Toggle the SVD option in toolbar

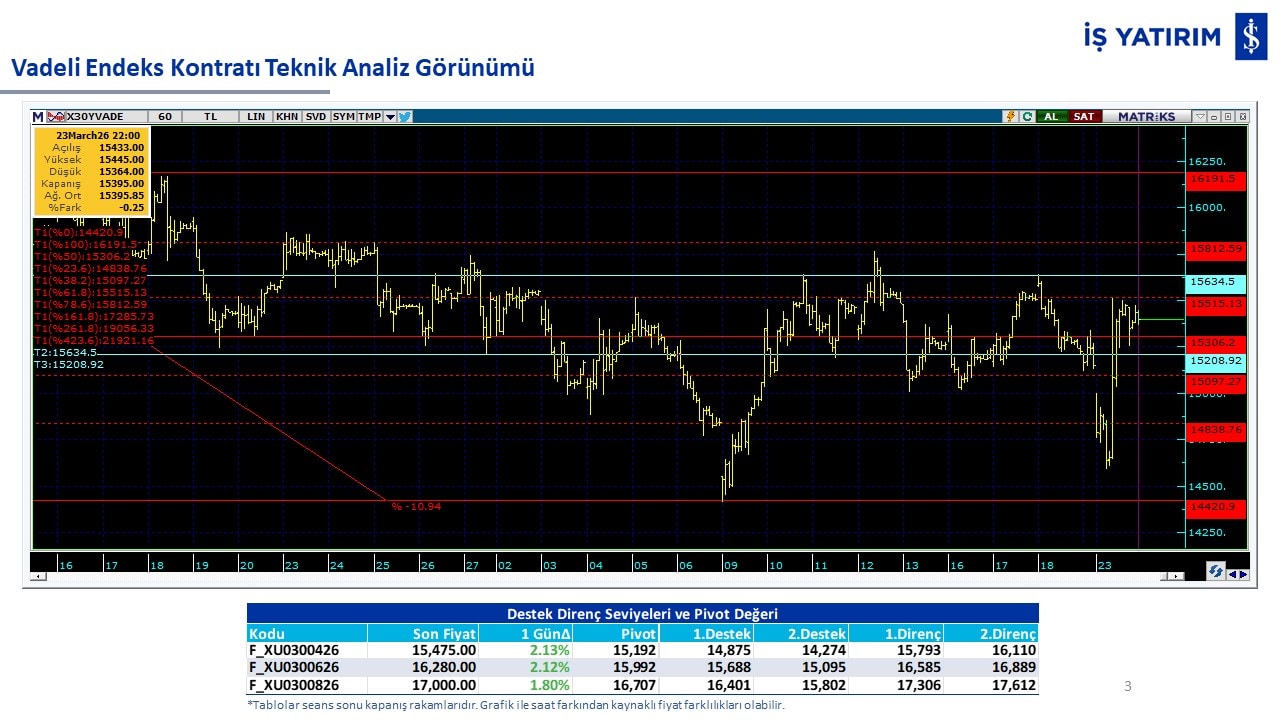[x=316, y=117]
